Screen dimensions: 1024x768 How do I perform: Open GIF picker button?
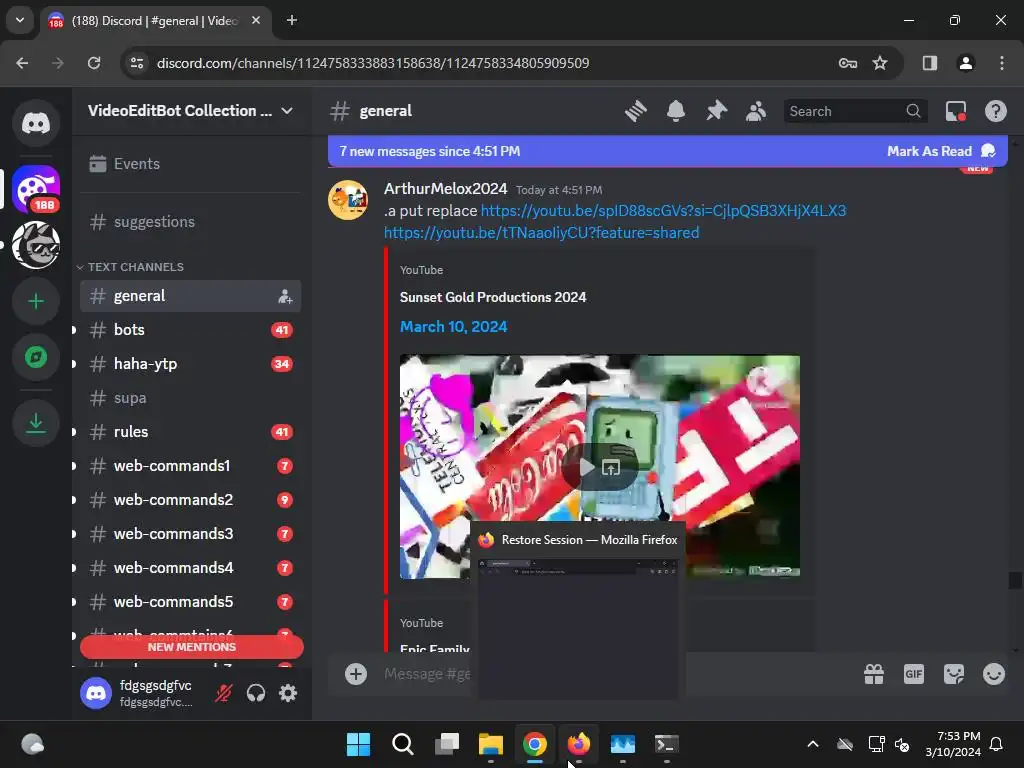tap(914, 674)
